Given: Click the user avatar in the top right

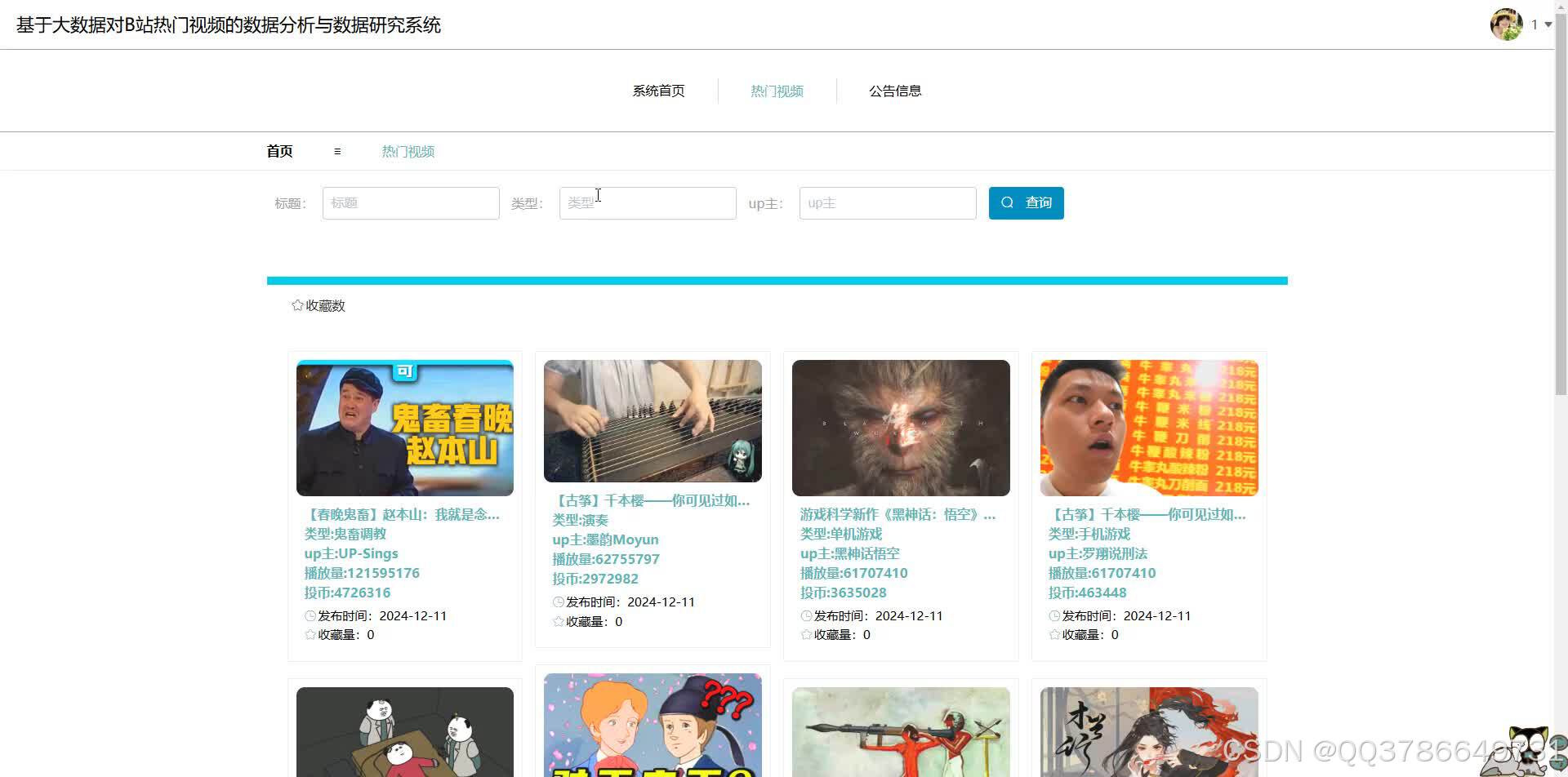Looking at the screenshot, I should click(1507, 24).
